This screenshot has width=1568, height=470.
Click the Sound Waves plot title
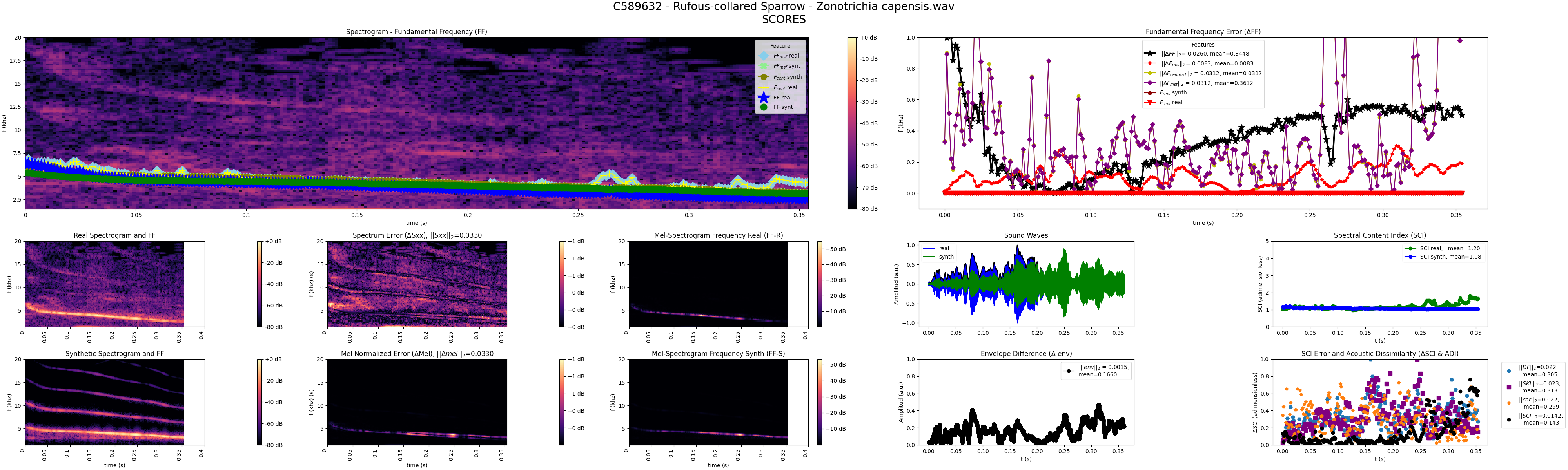1025,235
